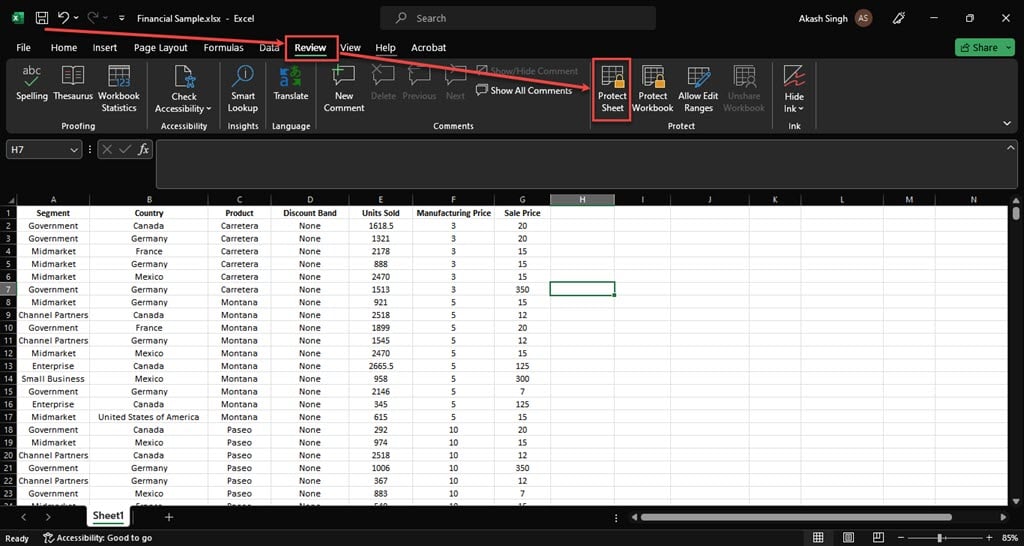Click the Segment header cell
The image size is (1024, 546).
(53, 213)
